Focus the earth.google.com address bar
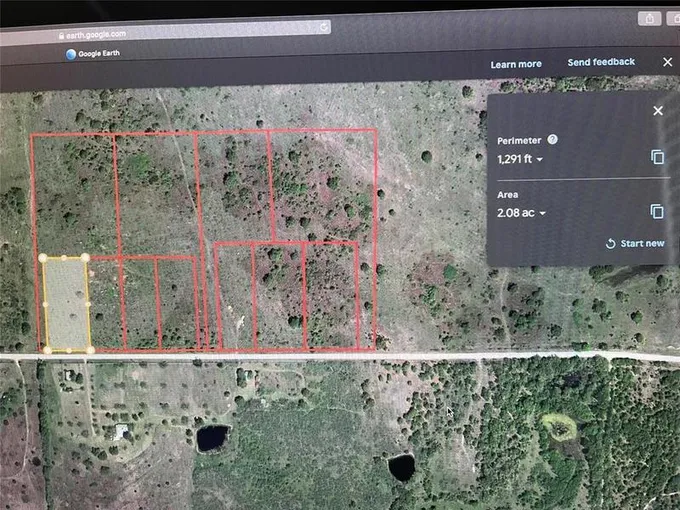680x510 pixels. [165, 33]
